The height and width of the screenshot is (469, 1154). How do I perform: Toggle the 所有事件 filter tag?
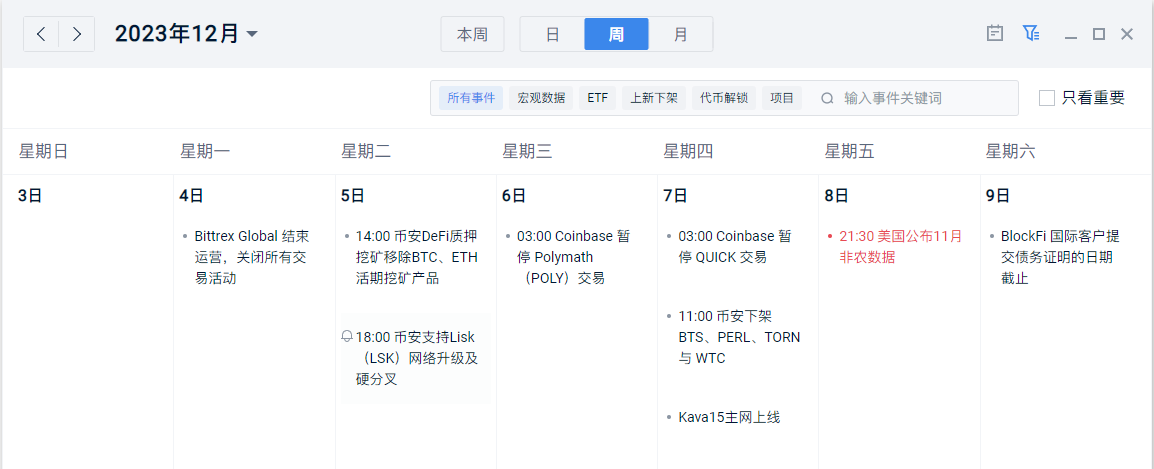(x=471, y=98)
